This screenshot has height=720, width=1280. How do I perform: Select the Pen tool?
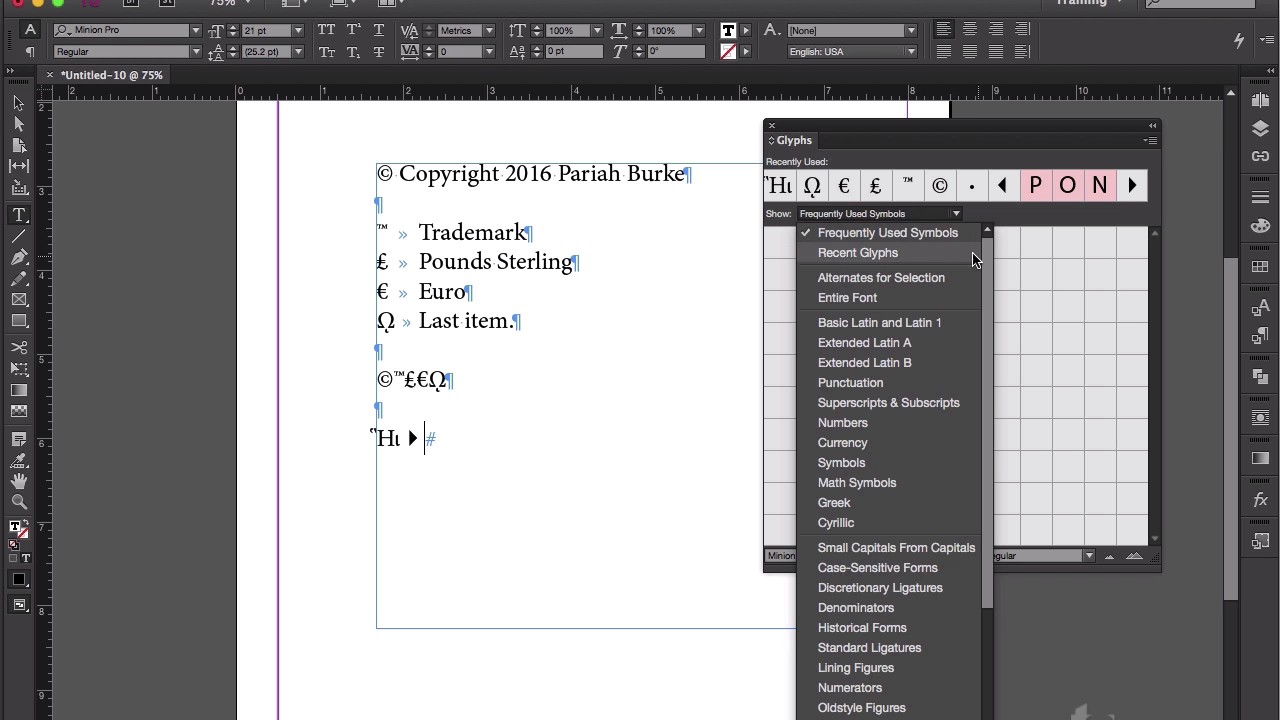(18, 257)
